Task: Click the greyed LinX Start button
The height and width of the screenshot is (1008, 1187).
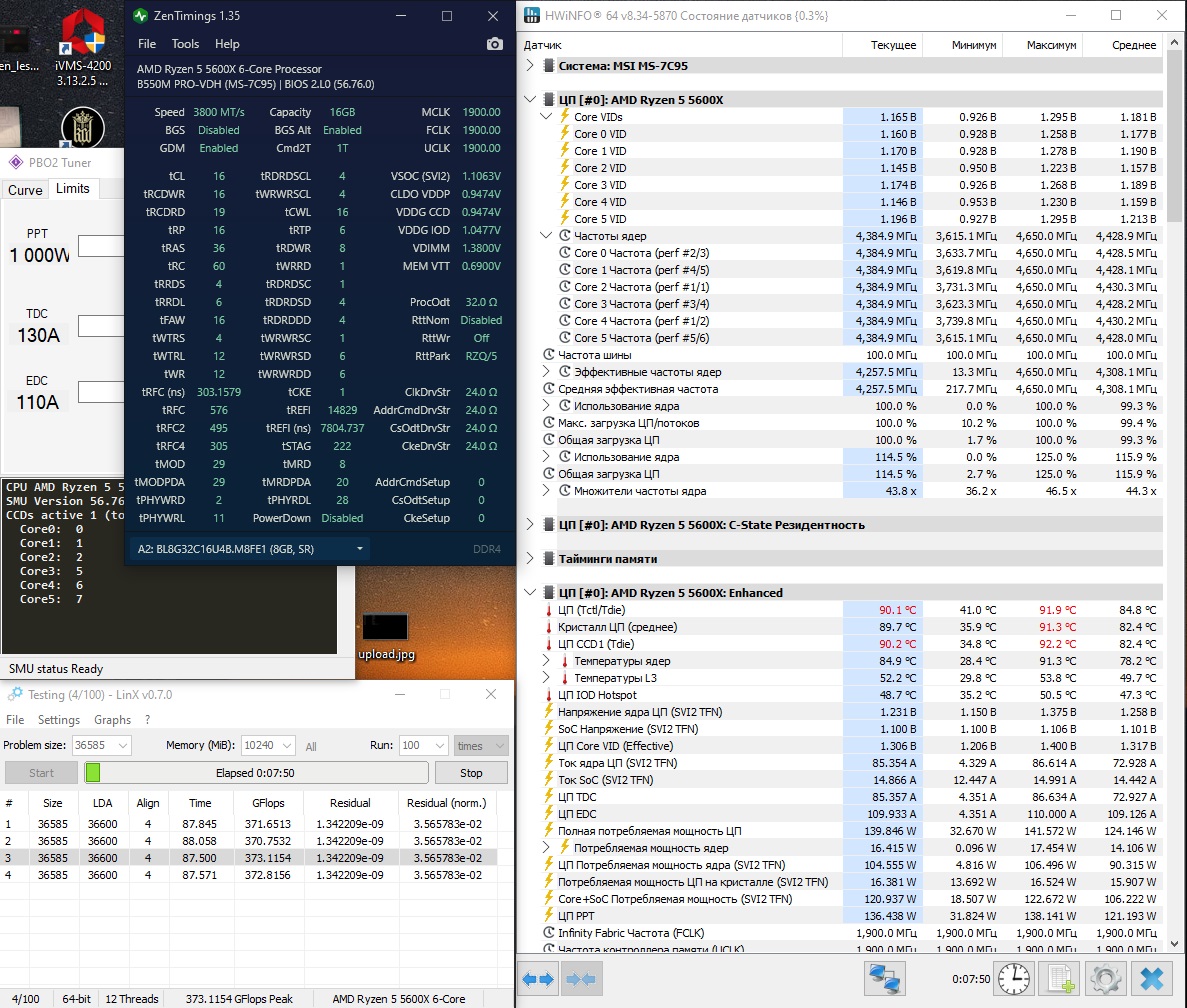Action: point(41,773)
